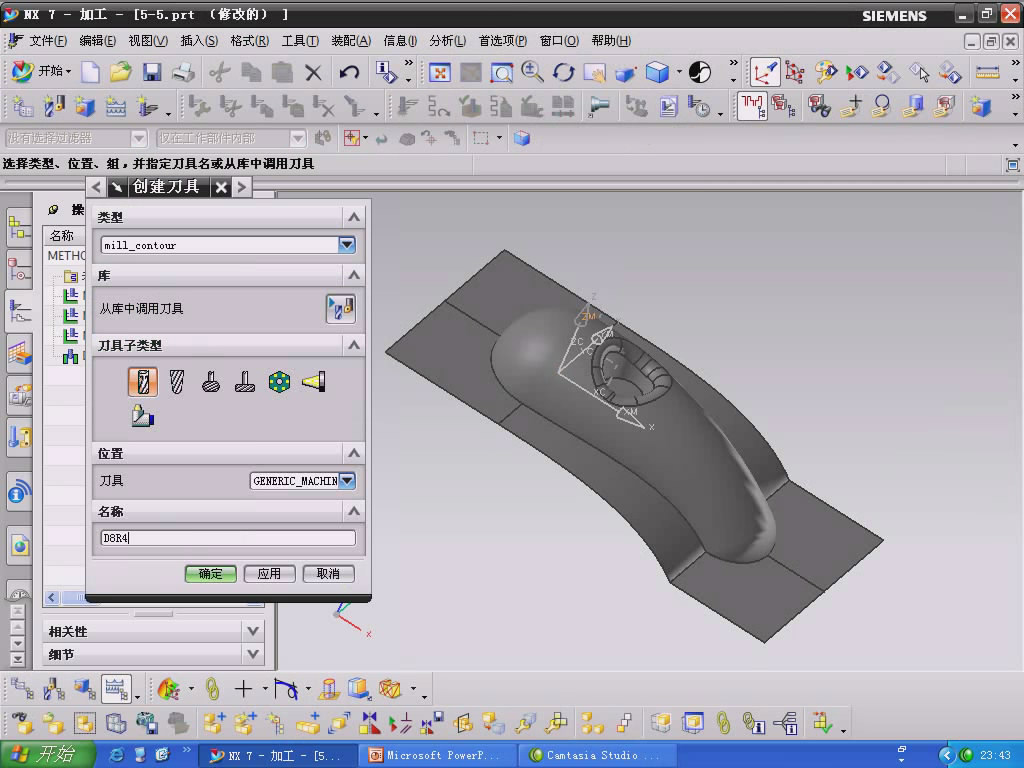Select the ball mill tool subtype icon
1024x768 pixels.
coord(177,381)
